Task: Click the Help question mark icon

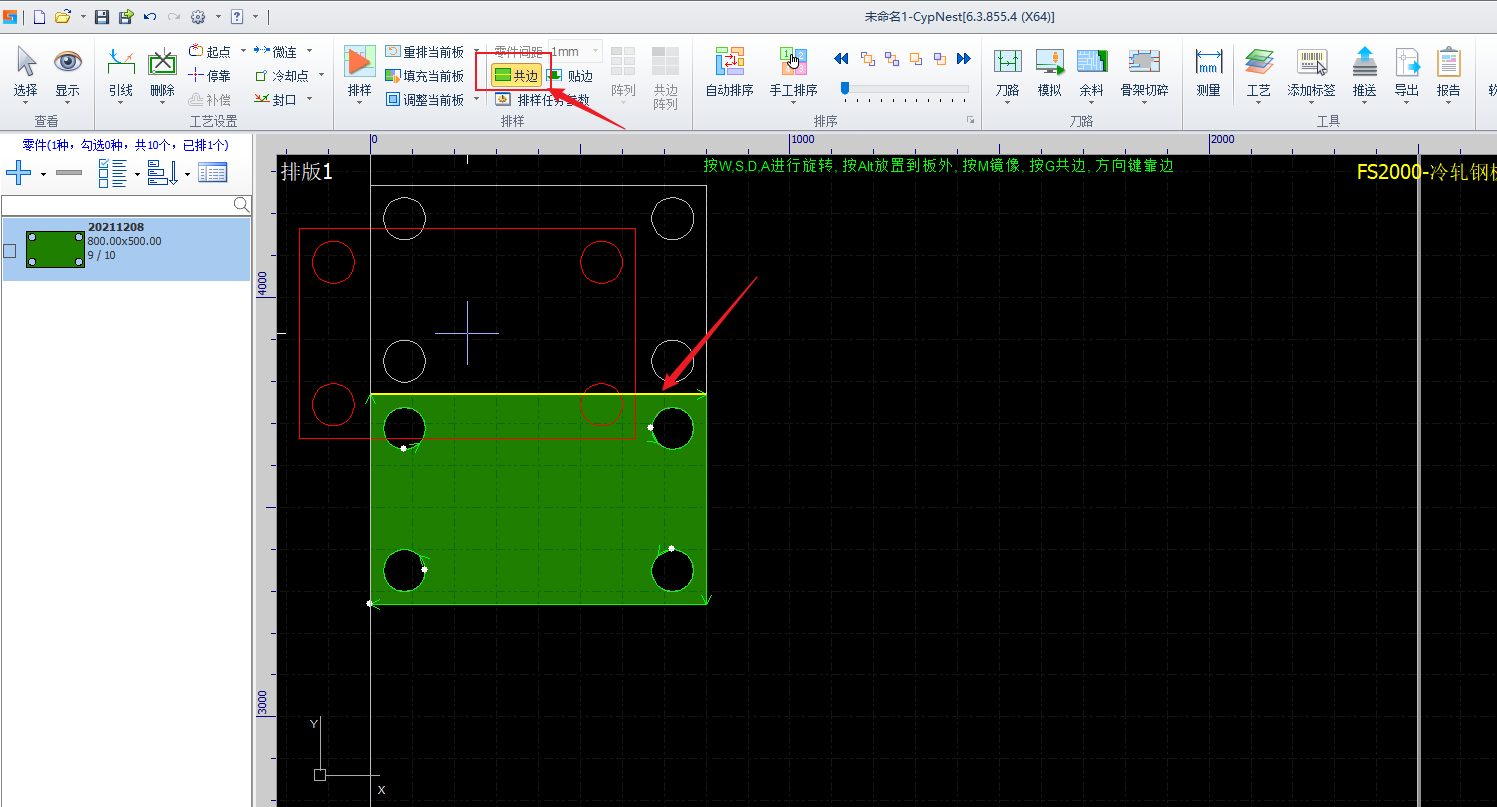Action: (x=237, y=17)
